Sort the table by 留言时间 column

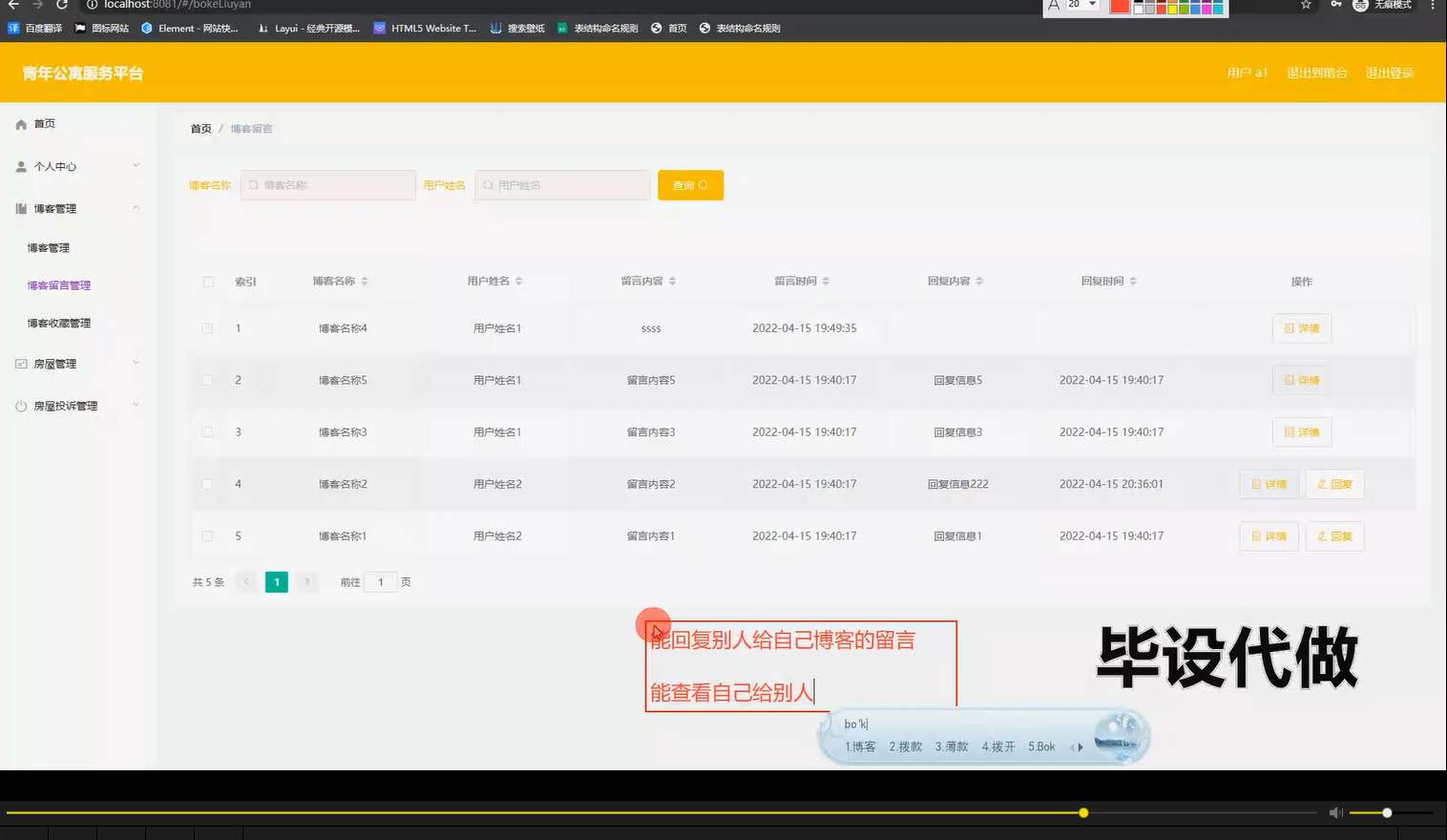[826, 282]
